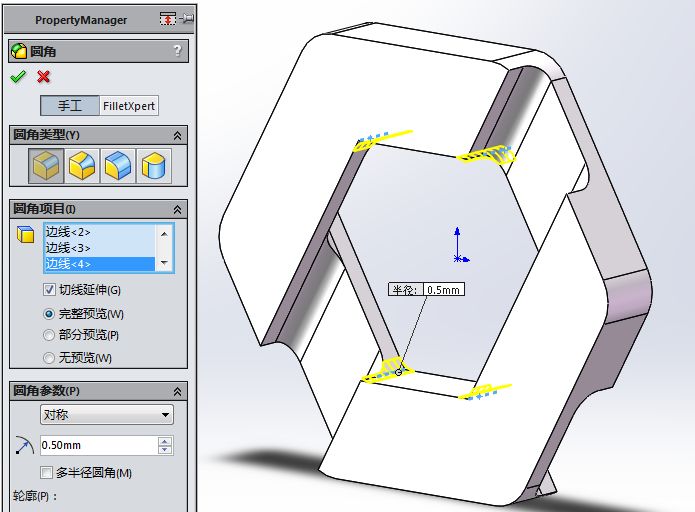This screenshot has height=512, width=695.
Task: Click the 0.5mm value in radius callout
Action: (443, 290)
